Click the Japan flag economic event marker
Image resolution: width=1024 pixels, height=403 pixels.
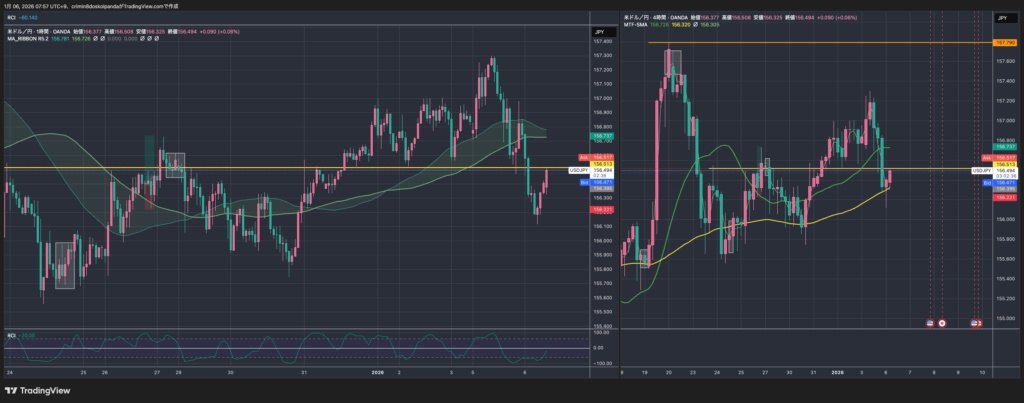[942, 323]
